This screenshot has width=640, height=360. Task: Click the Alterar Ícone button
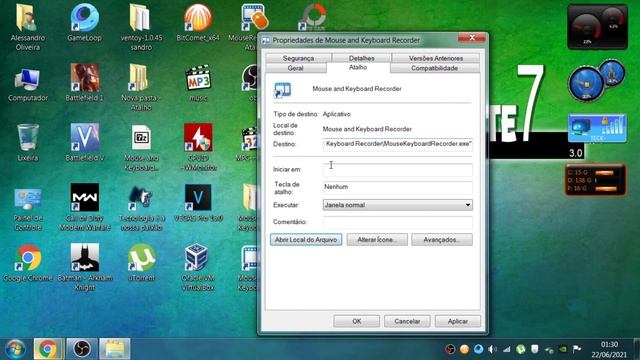377,240
